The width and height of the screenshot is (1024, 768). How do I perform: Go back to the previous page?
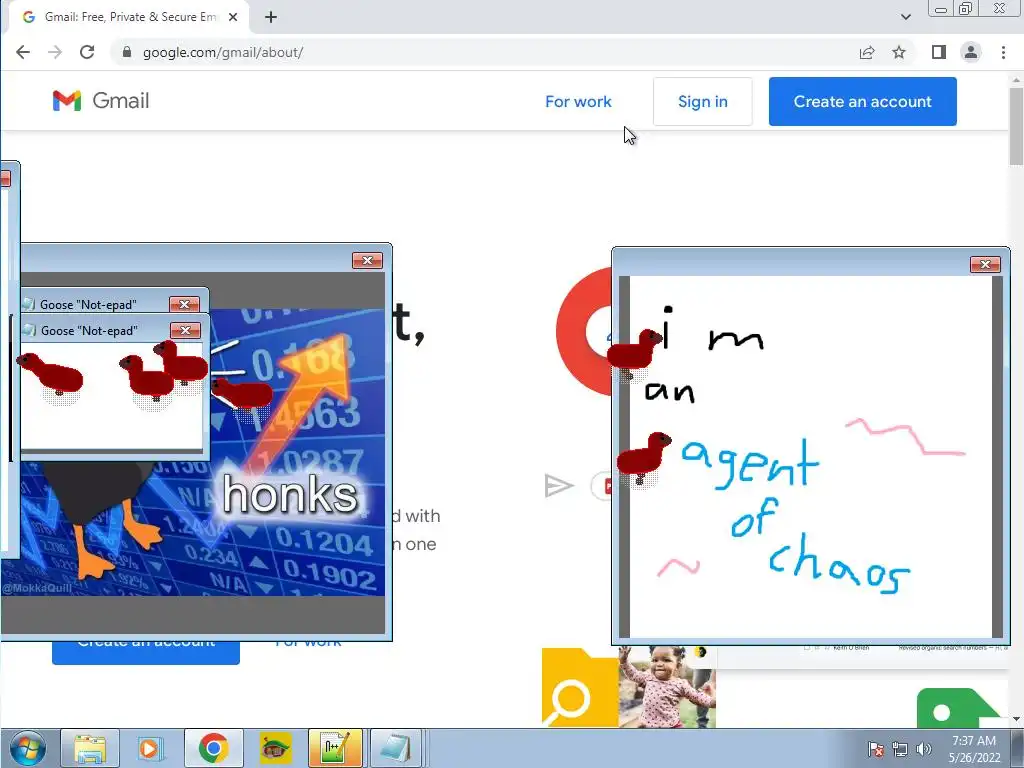[23, 52]
